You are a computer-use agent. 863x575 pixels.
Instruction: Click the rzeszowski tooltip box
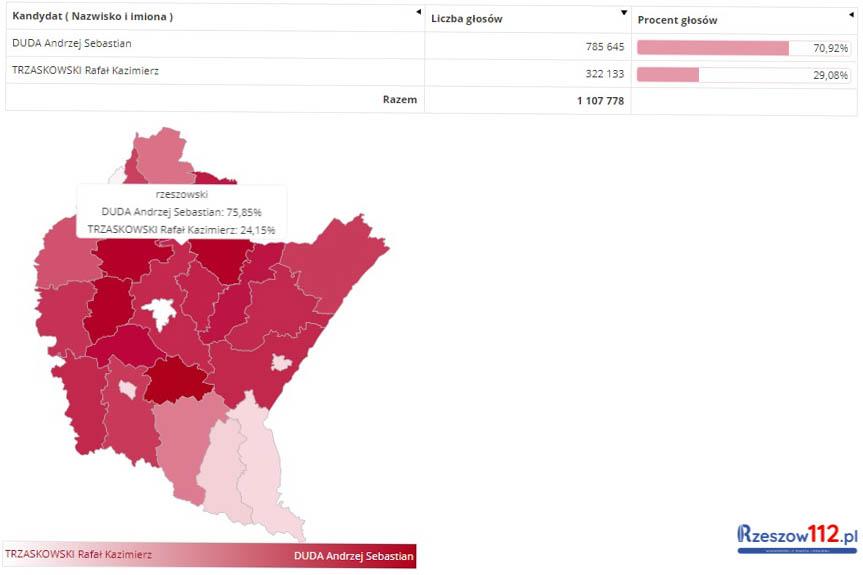pyautogui.click(x=181, y=212)
